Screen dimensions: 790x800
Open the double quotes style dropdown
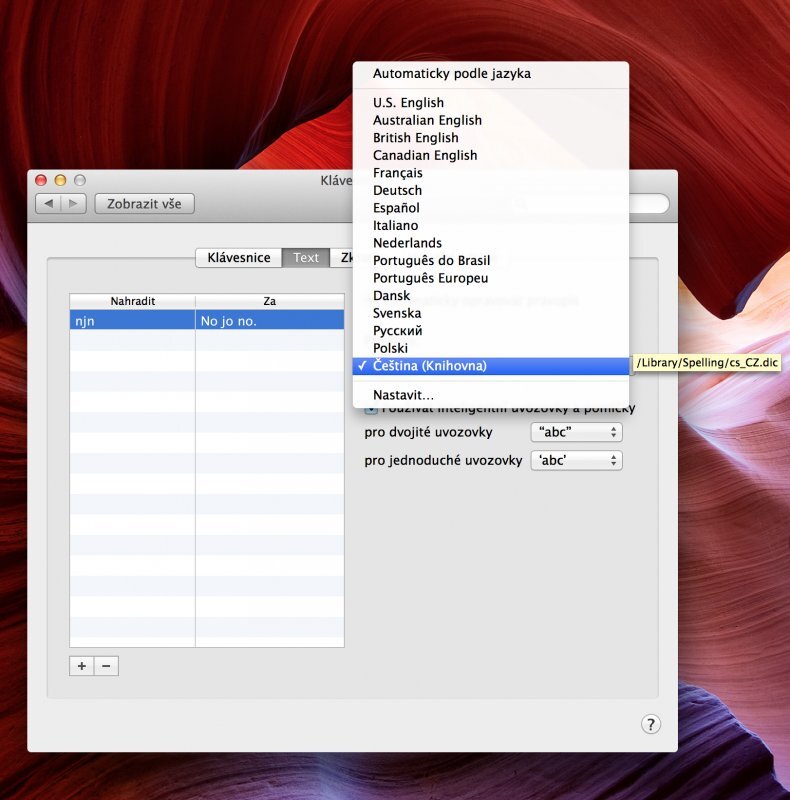(576, 432)
